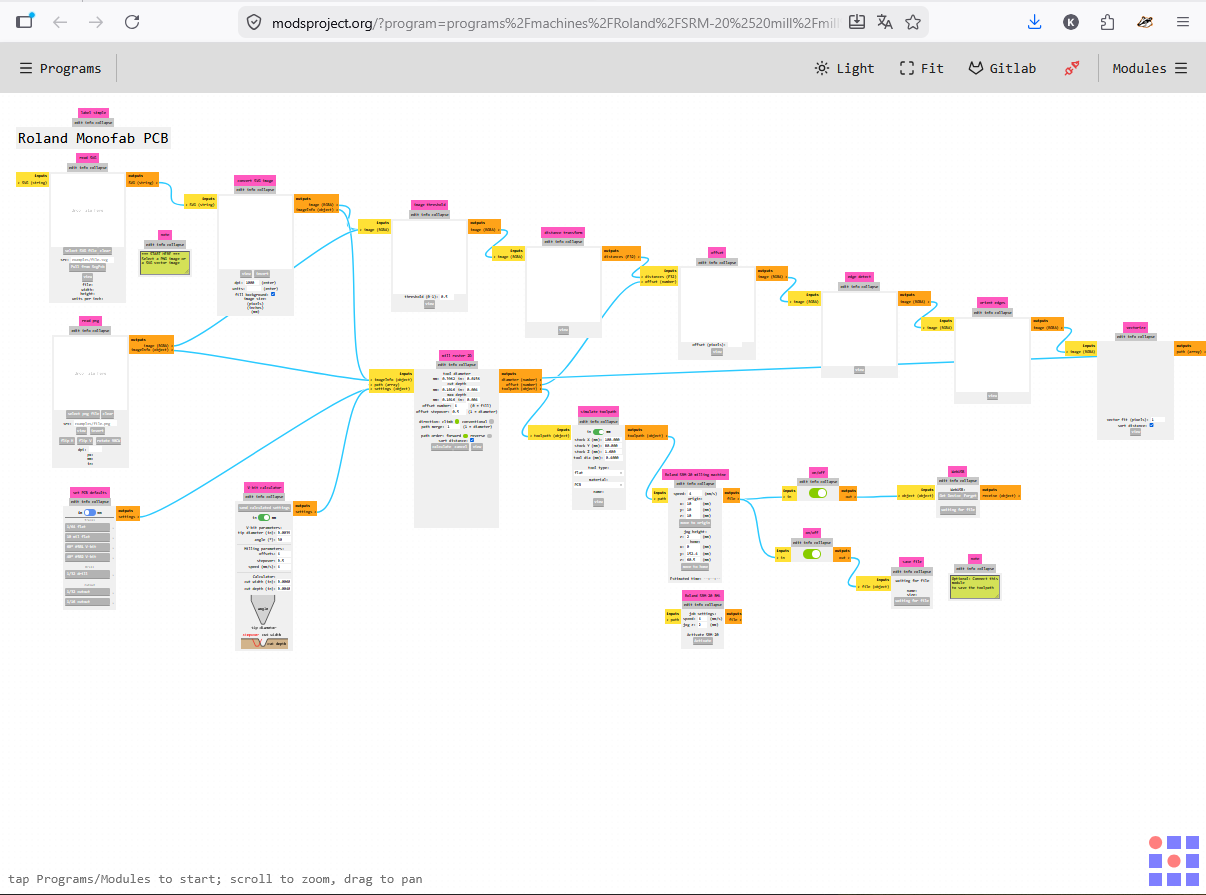Image resolution: width=1206 pixels, height=895 pixels.
Task: Click Fit to fit view
Action: point(921,68)
